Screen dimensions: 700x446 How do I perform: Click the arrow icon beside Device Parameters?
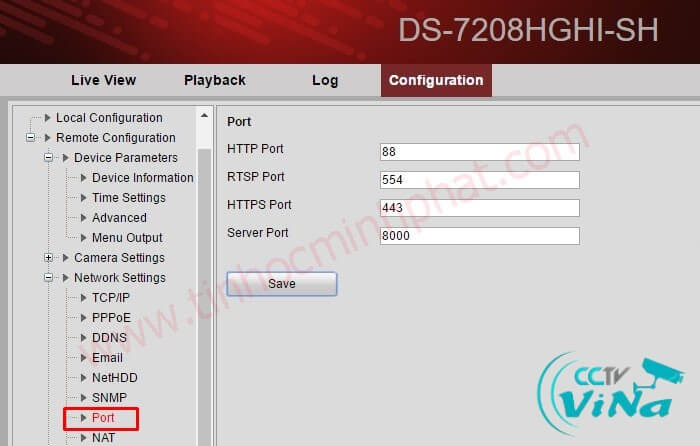(x=66, y=158)
